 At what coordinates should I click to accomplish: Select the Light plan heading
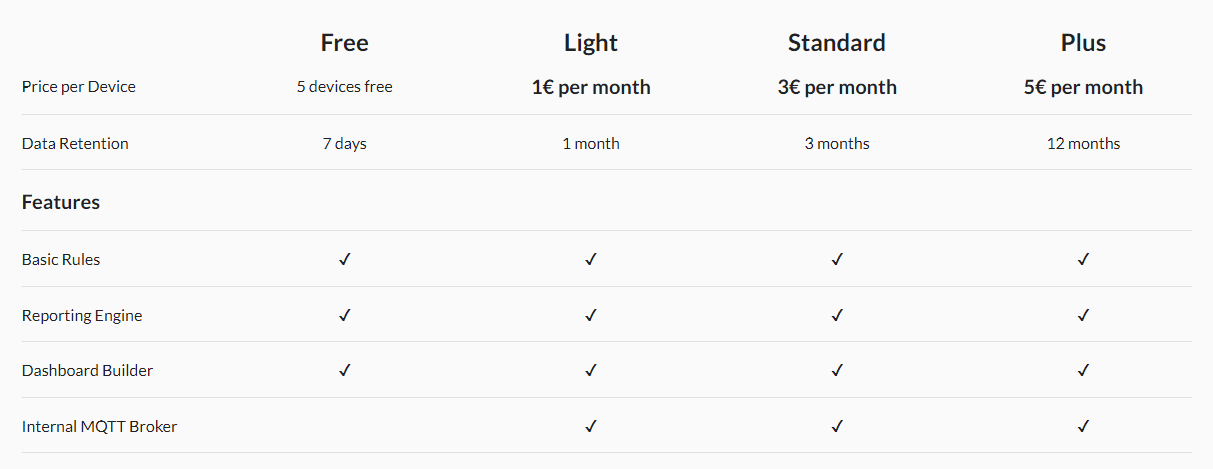(591, 43)
